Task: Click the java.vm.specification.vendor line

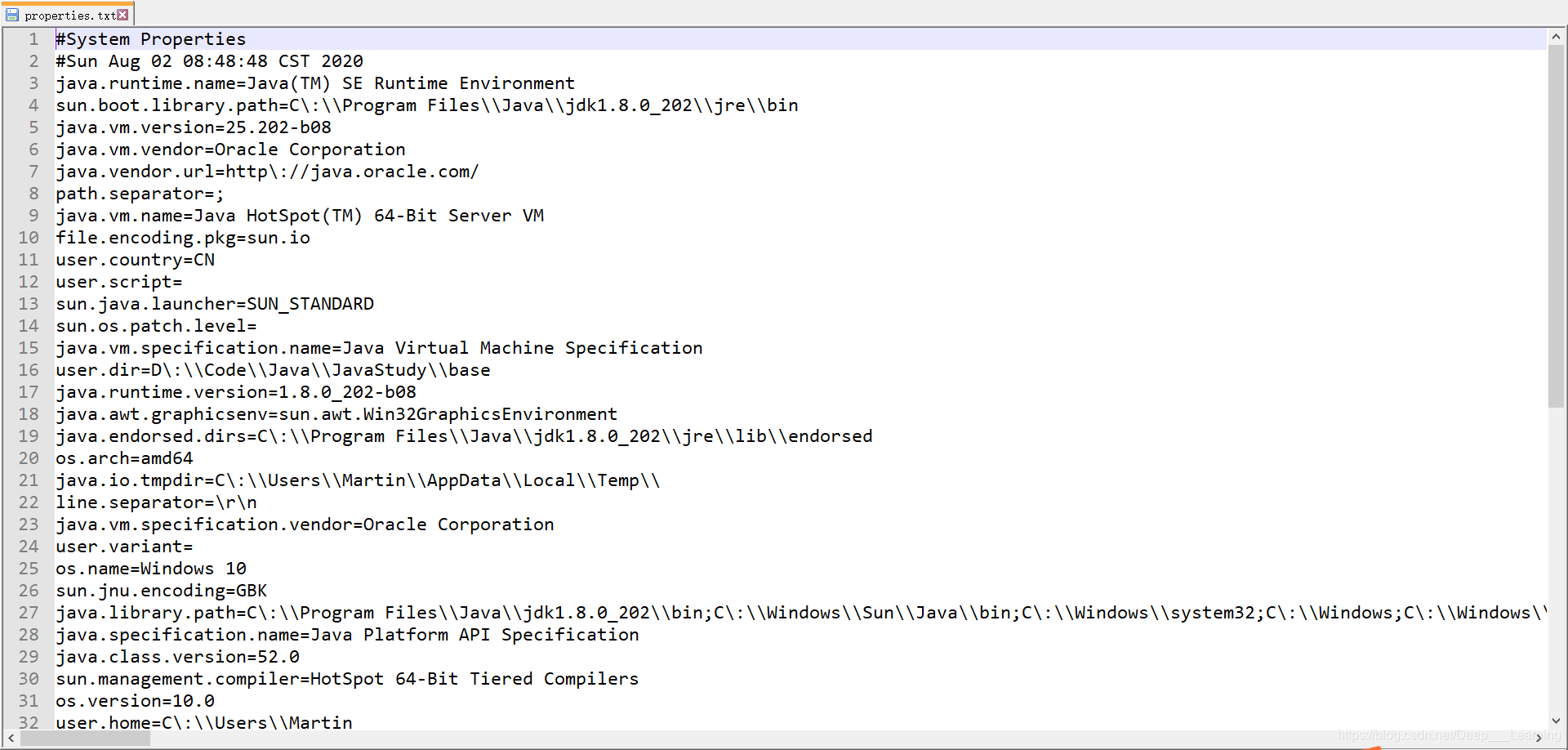Action: click(305, 525)
